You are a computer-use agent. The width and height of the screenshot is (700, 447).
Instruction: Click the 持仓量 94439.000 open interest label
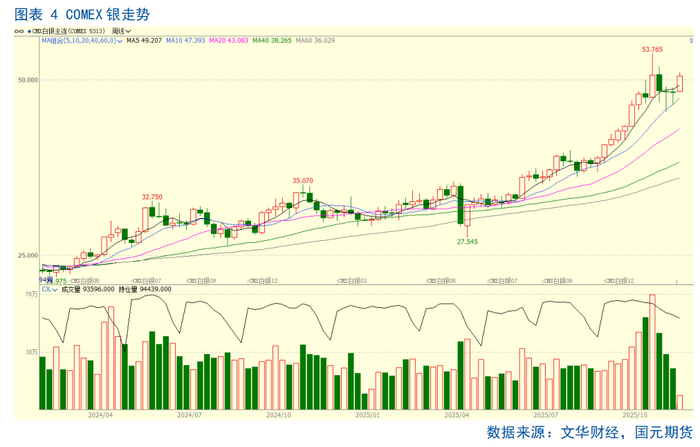[x=145, y=289]
